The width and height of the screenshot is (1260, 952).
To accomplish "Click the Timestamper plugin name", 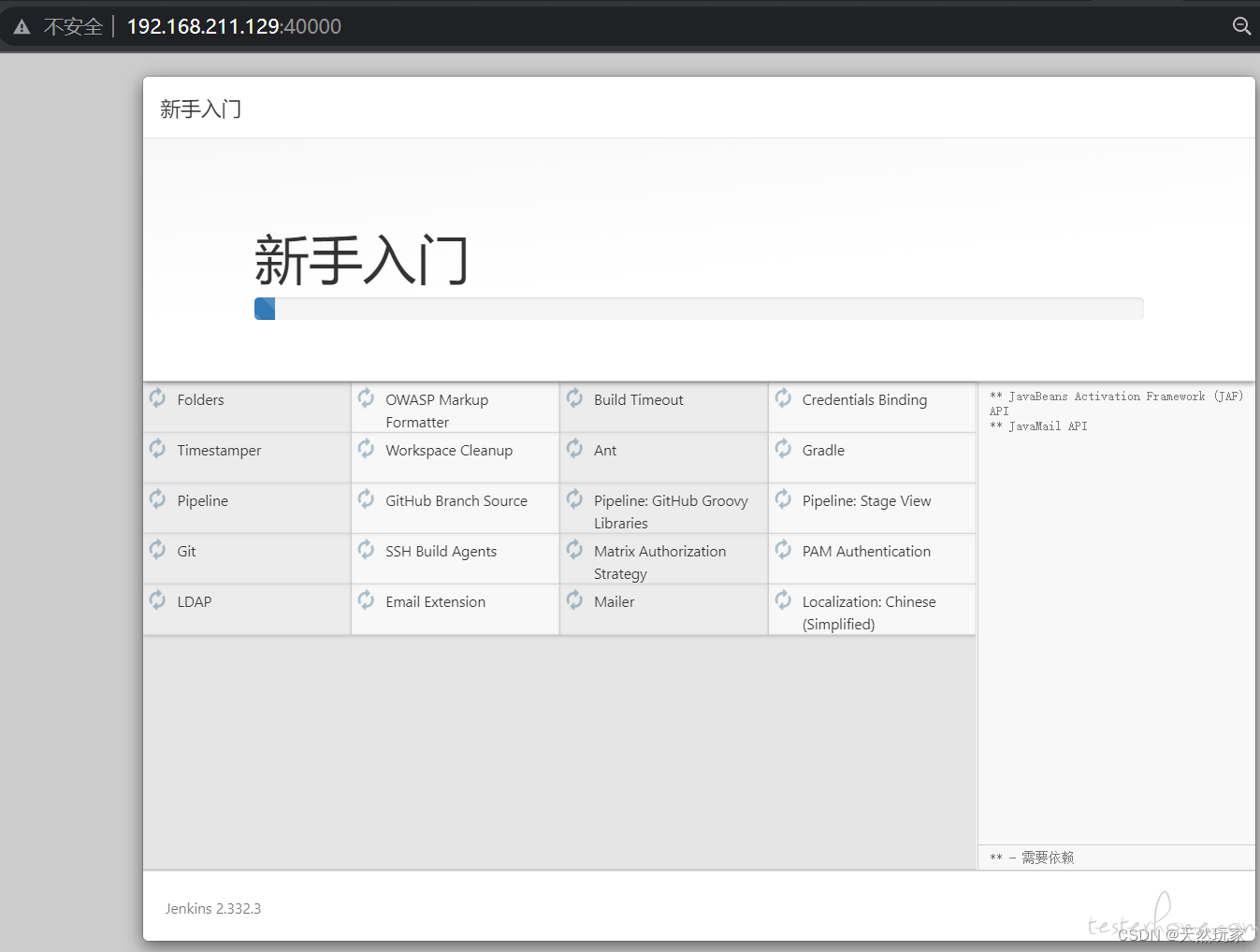I will point(219,451).
